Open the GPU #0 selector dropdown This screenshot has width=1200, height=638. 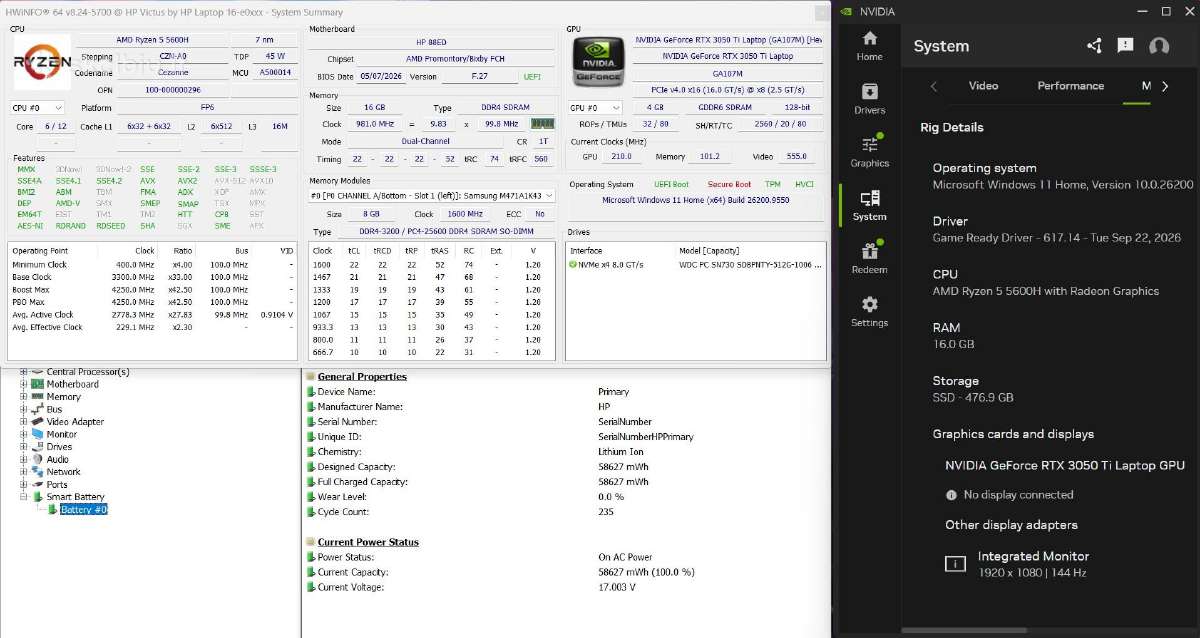[596, 107]
